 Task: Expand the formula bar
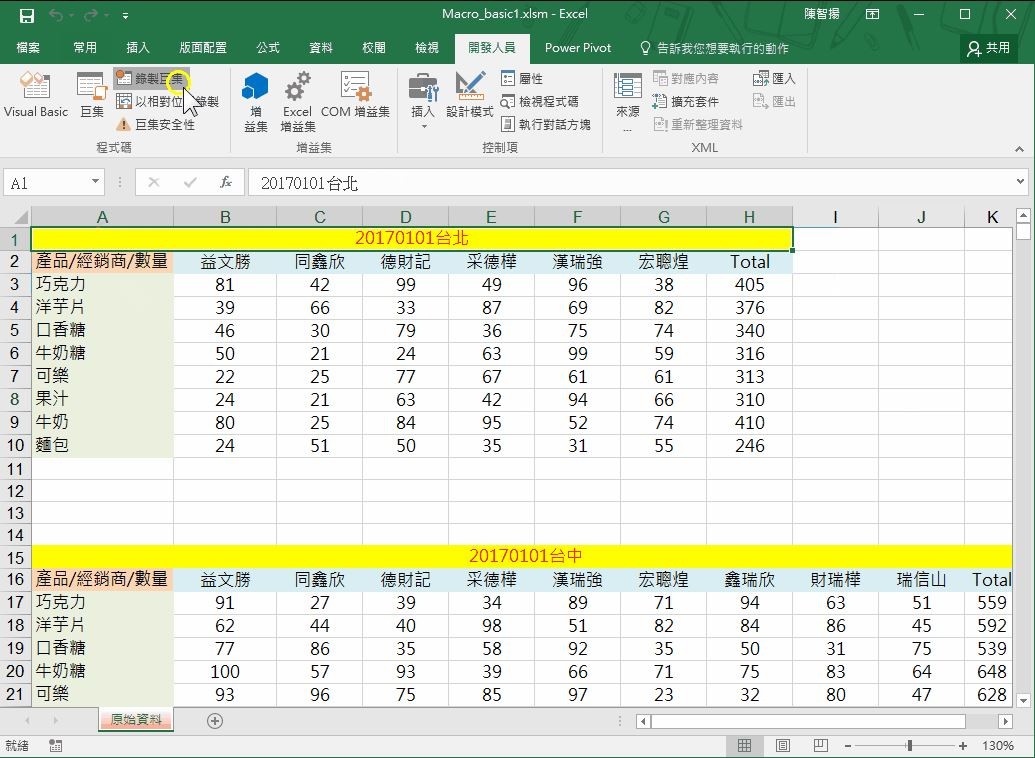click(1020, 182)
